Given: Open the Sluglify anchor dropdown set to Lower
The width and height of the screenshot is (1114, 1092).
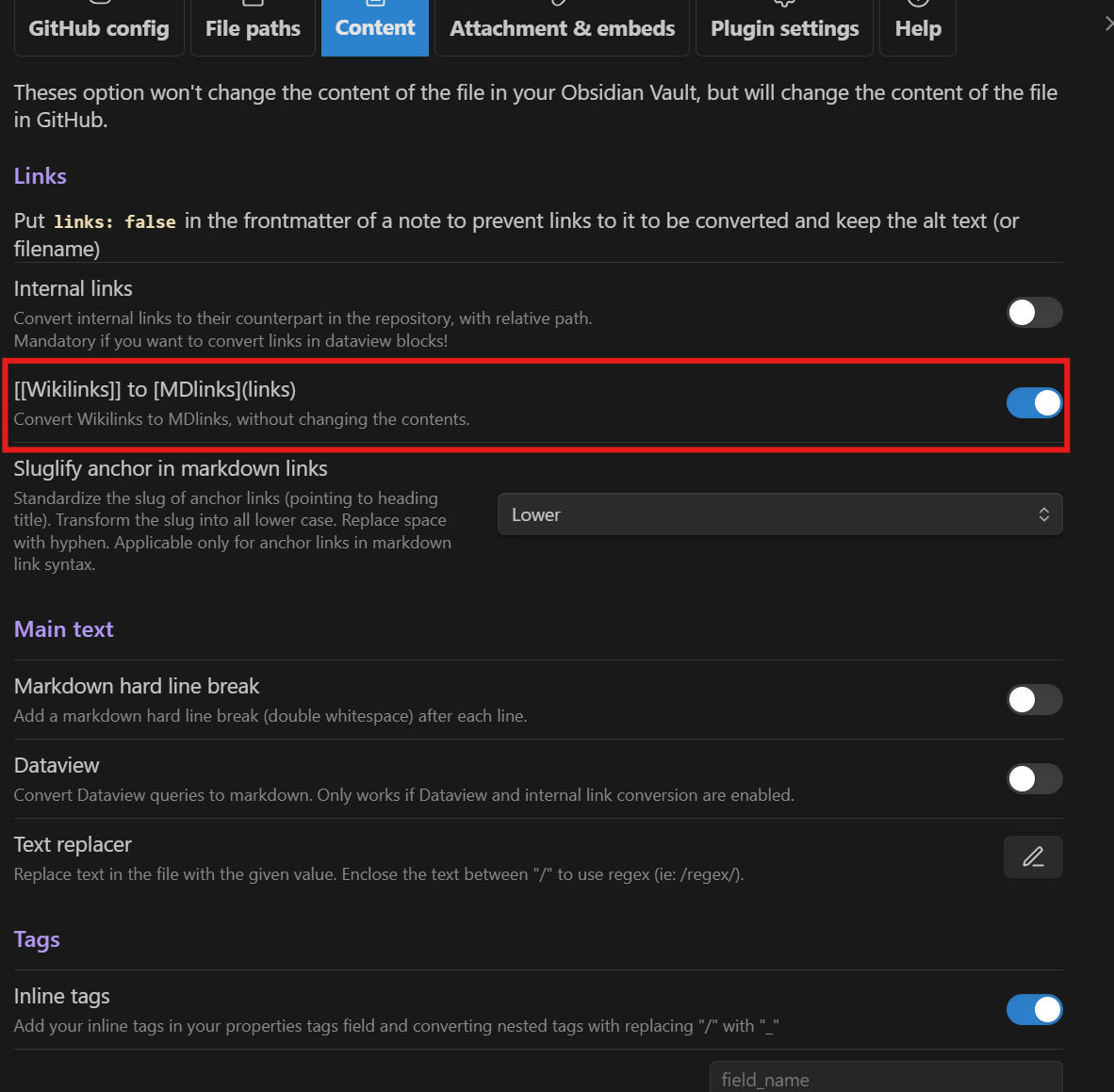Looking at the screenshot, I should [779, 514].
